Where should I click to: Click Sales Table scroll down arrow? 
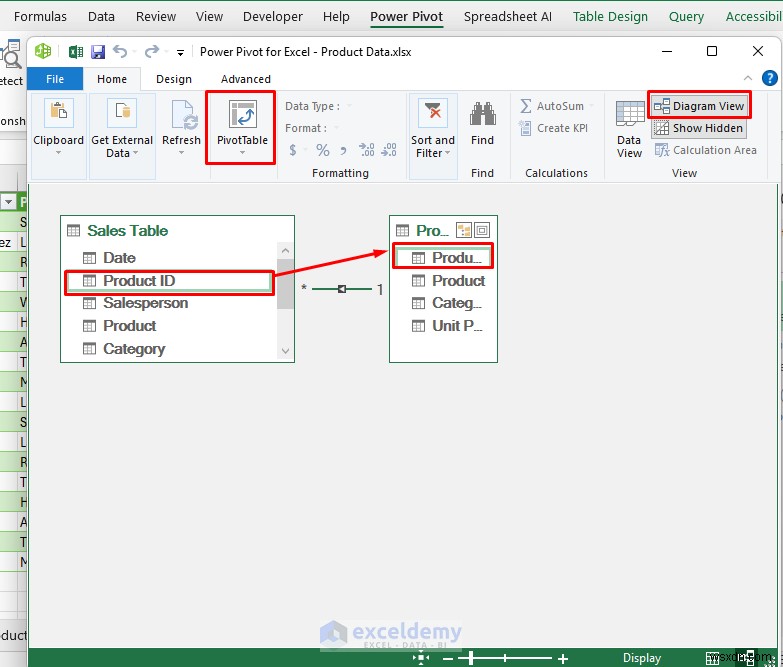point(285,351)
